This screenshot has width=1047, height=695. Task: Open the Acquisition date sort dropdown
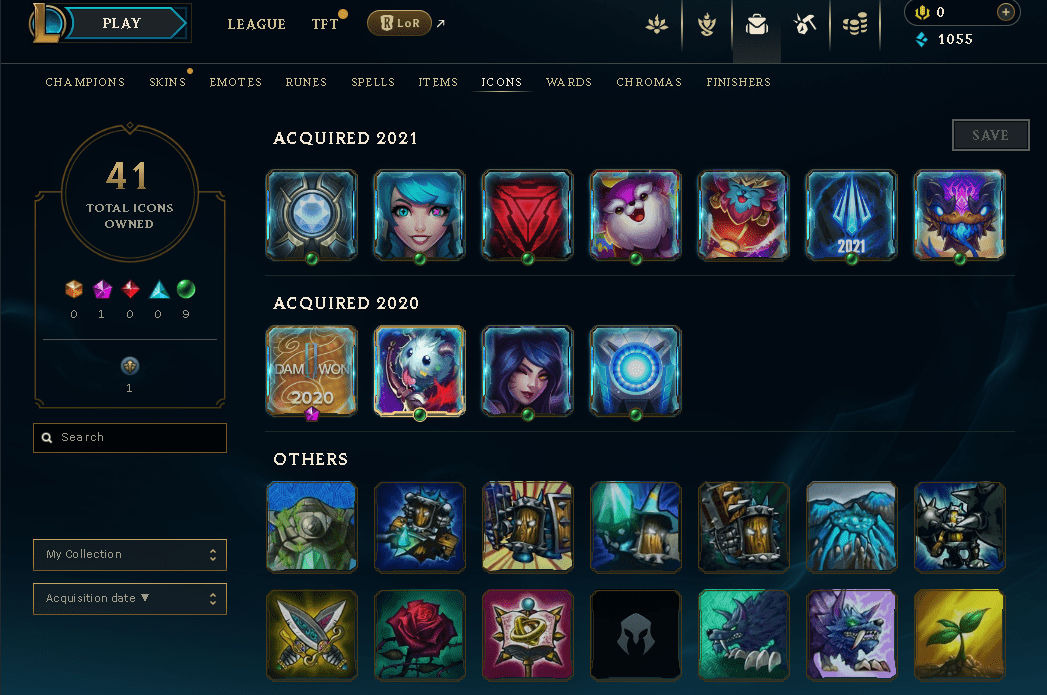coord(130,599)
